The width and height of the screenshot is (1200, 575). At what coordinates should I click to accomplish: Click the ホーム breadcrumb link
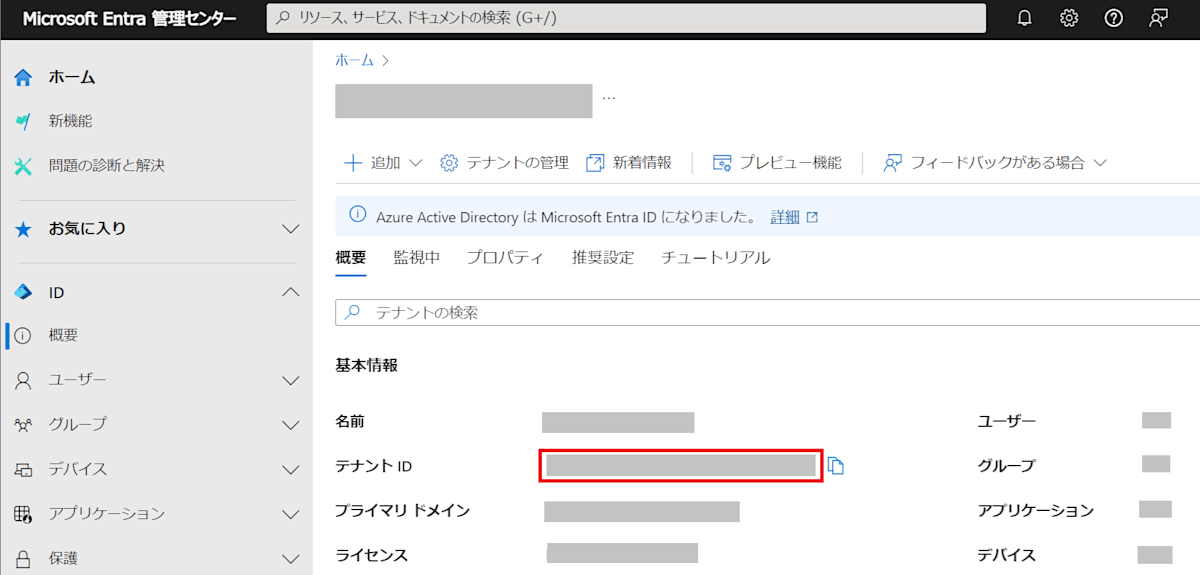coord(354,60)
